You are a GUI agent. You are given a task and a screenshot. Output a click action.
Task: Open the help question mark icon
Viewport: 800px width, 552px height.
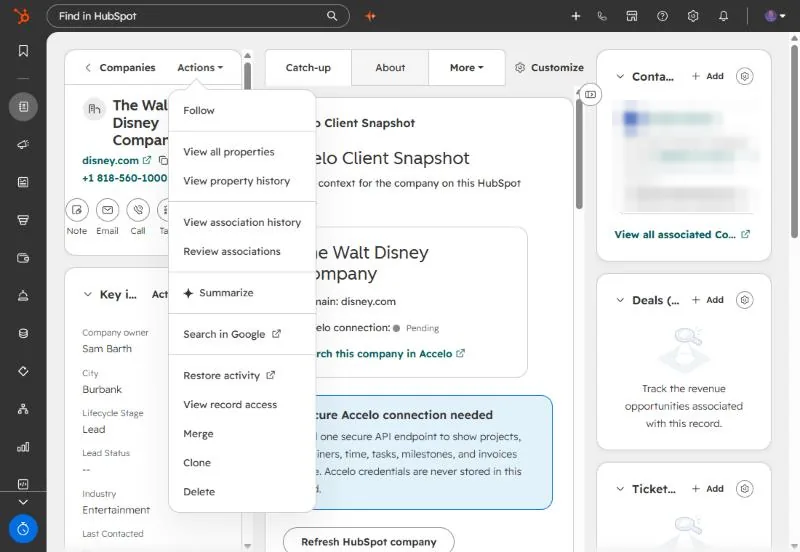coord(662,16)
